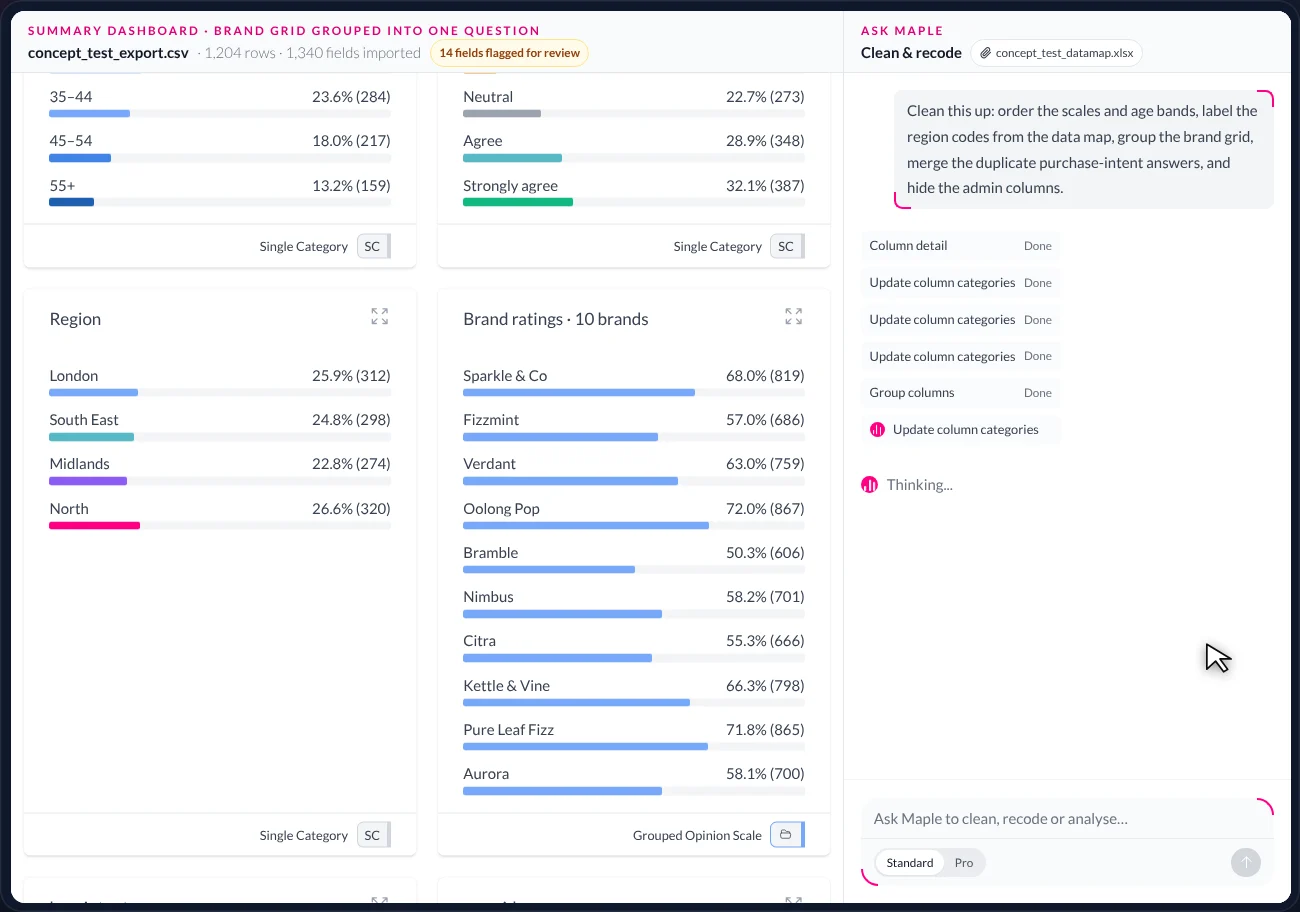
Task: Click the concept_test_export.csv file name
Action: click(108, 53)
